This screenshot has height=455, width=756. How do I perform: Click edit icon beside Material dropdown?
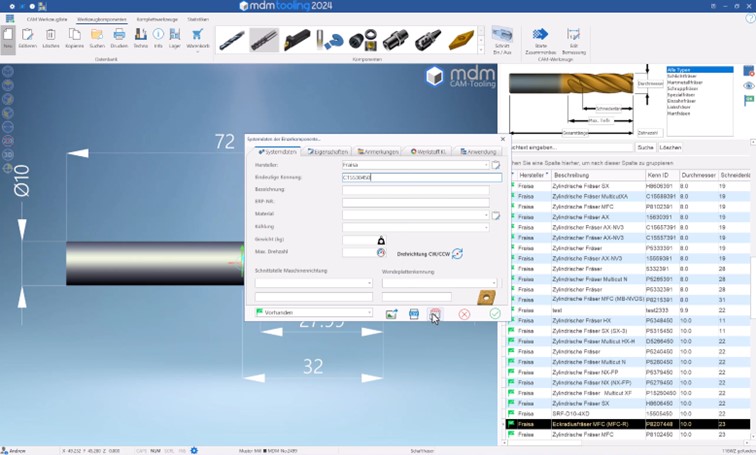[x=496, y=215]
